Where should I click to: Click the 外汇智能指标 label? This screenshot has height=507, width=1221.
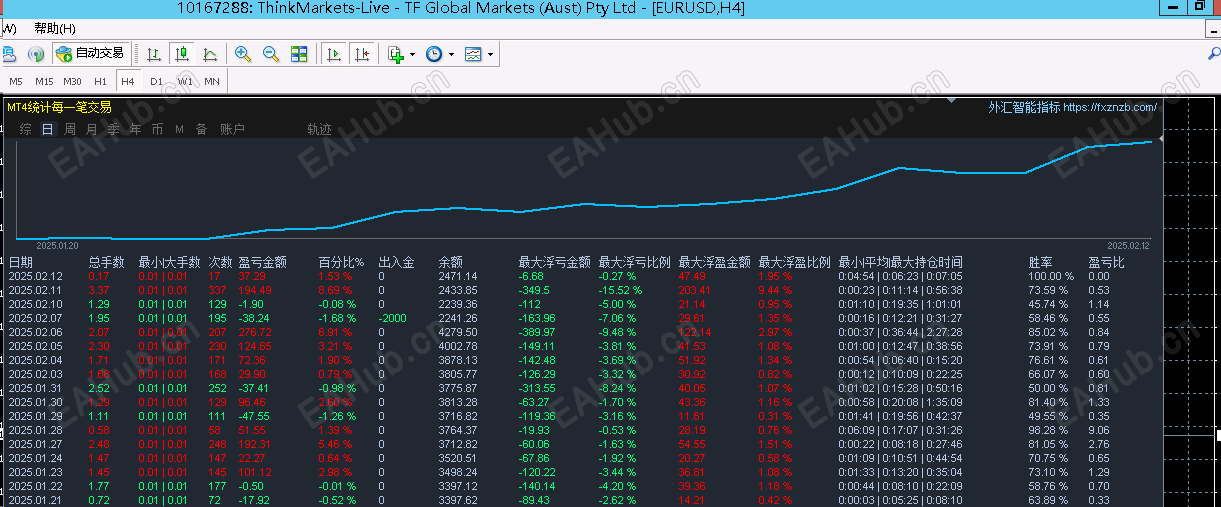coord(1024,107)
